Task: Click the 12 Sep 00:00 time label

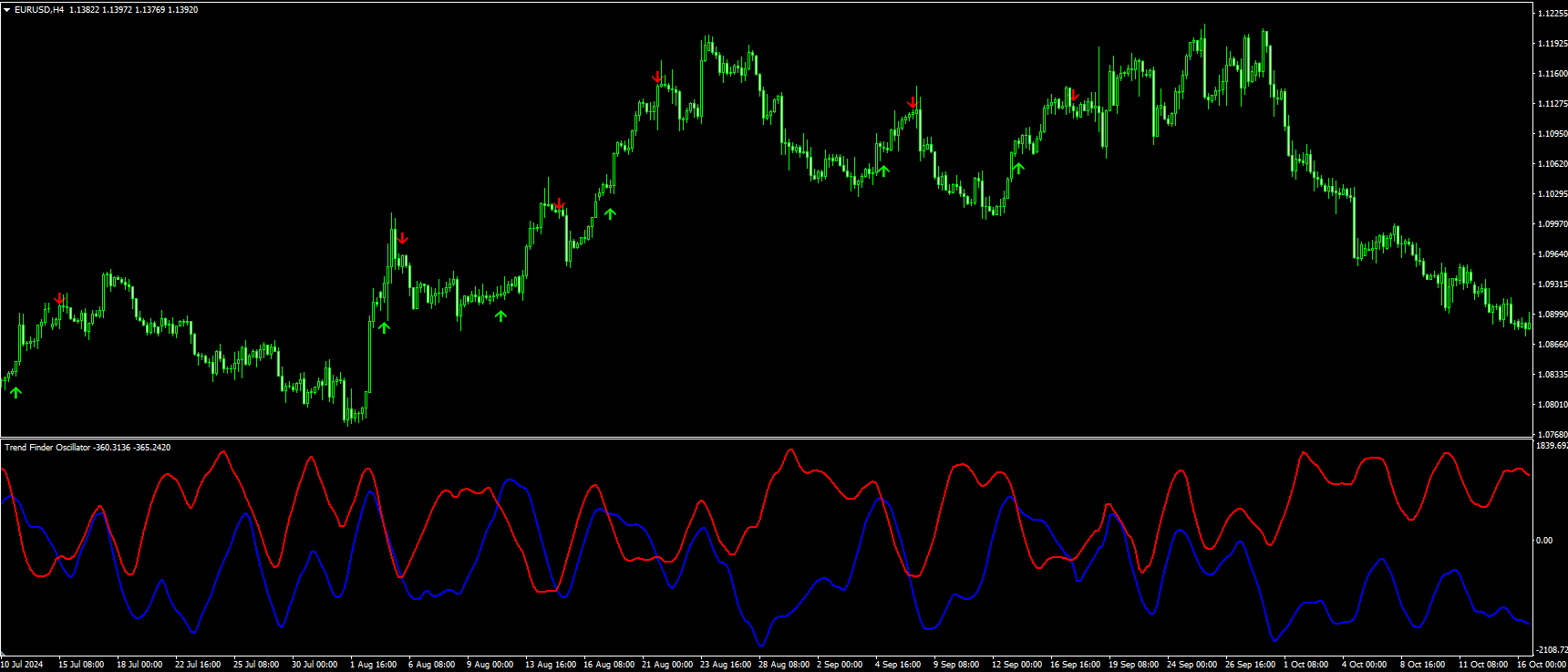Action: [1017, 665]
